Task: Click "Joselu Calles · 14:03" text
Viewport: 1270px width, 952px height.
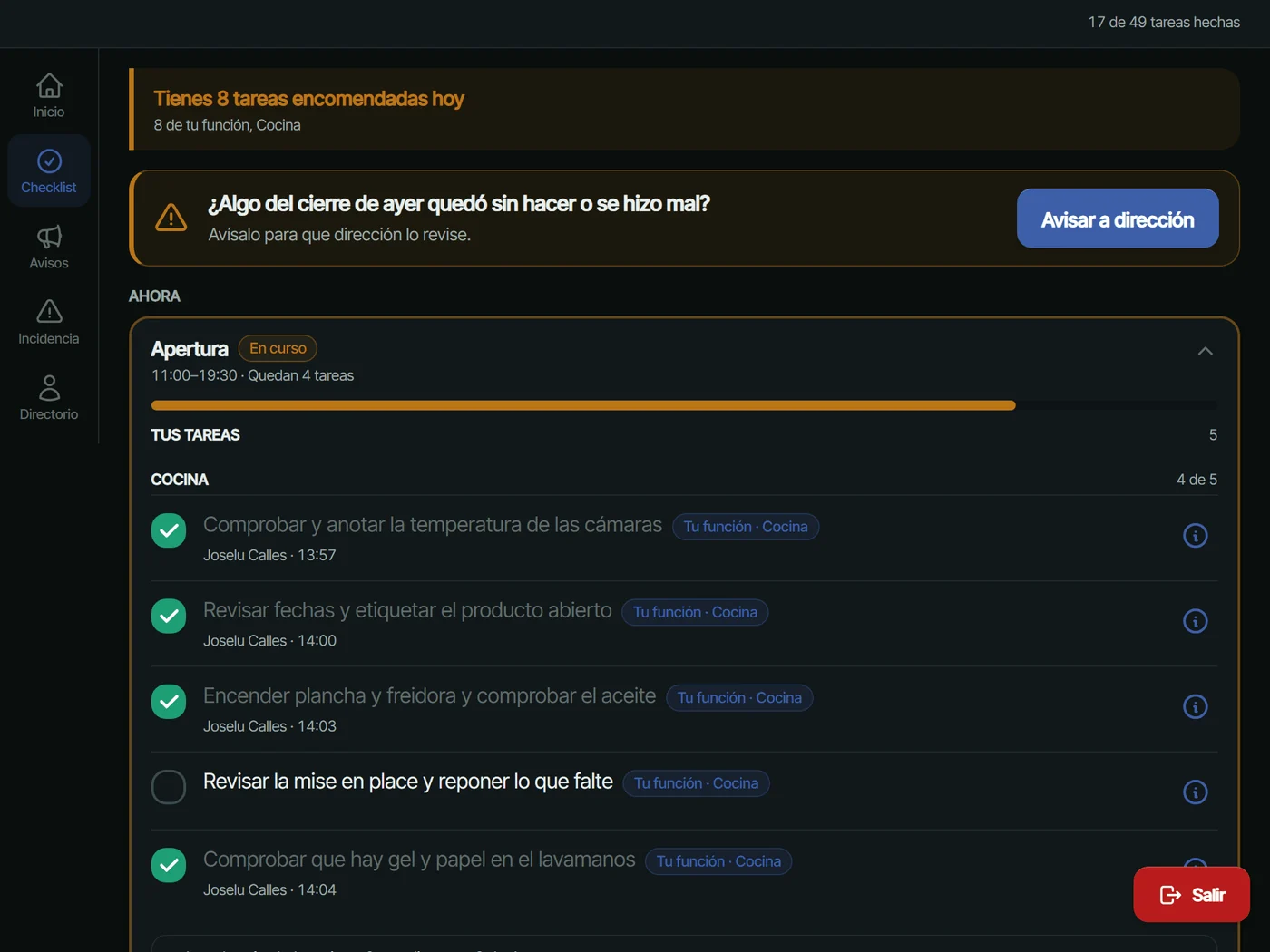Action: point(269,726)
